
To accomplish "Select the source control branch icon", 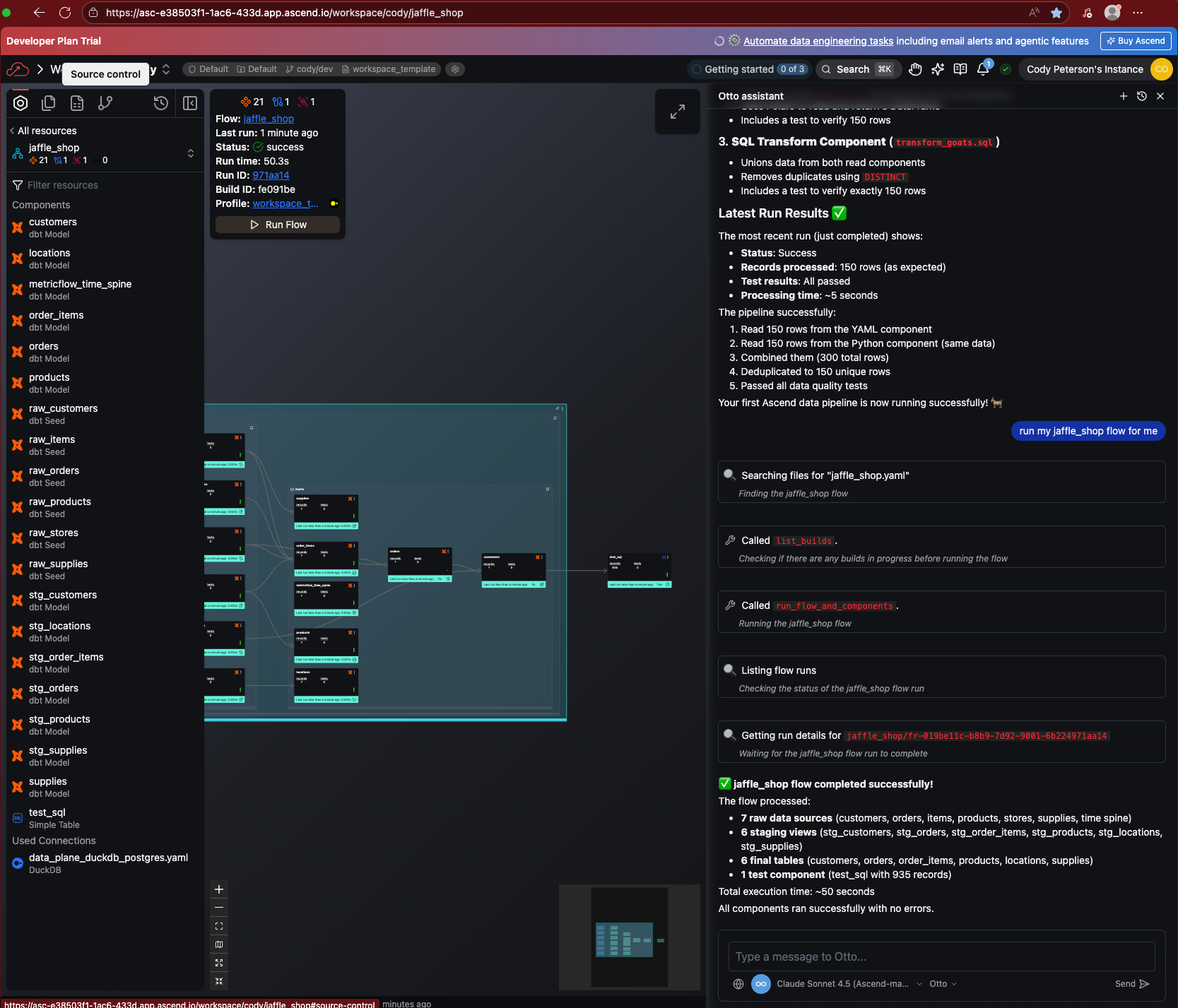I will click(x=105, y=102).
